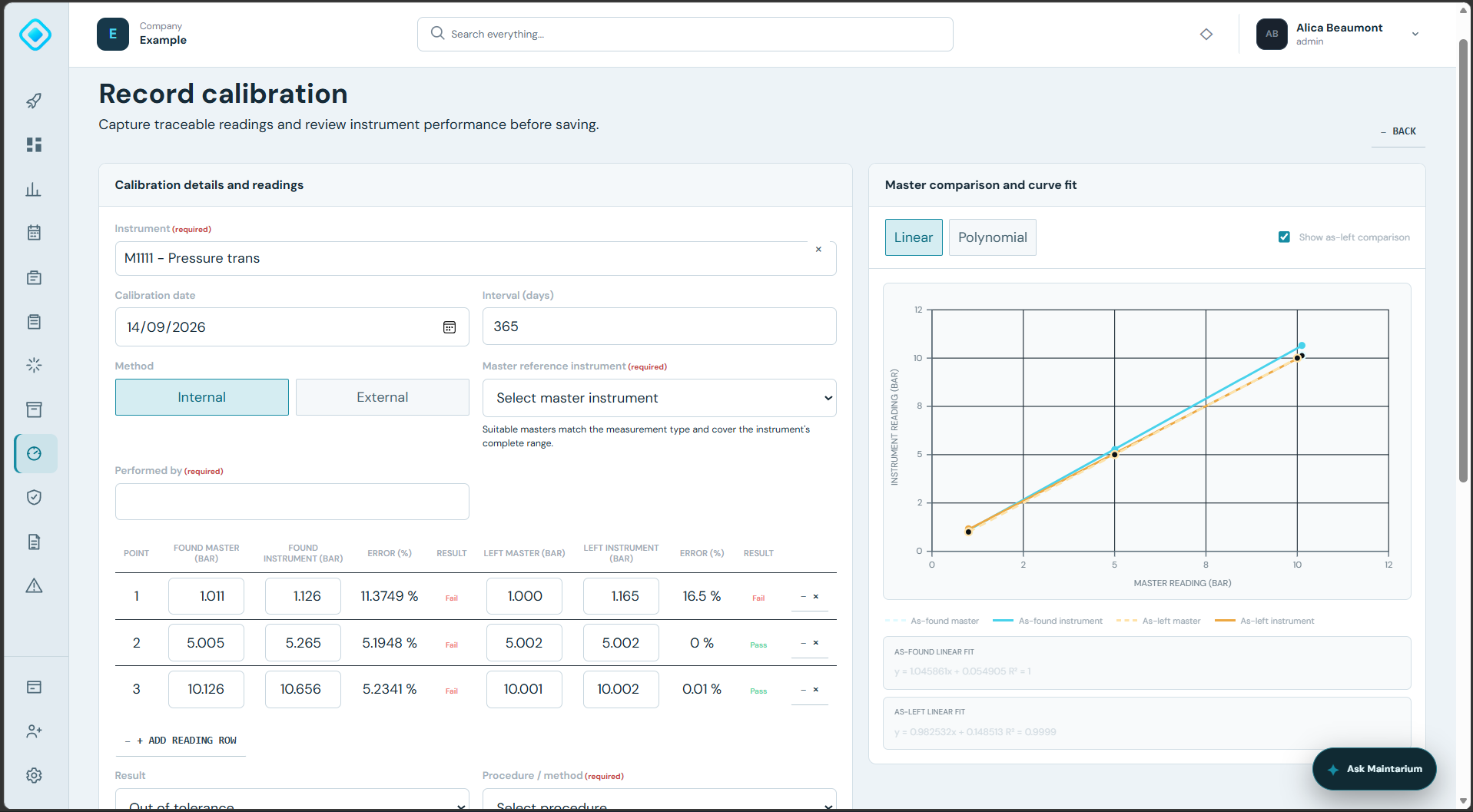Image resolution: width=1473 pixels, height=812 pixels.
Task: Click the Interval days field showing 365
Action: [x=659, y=326]
